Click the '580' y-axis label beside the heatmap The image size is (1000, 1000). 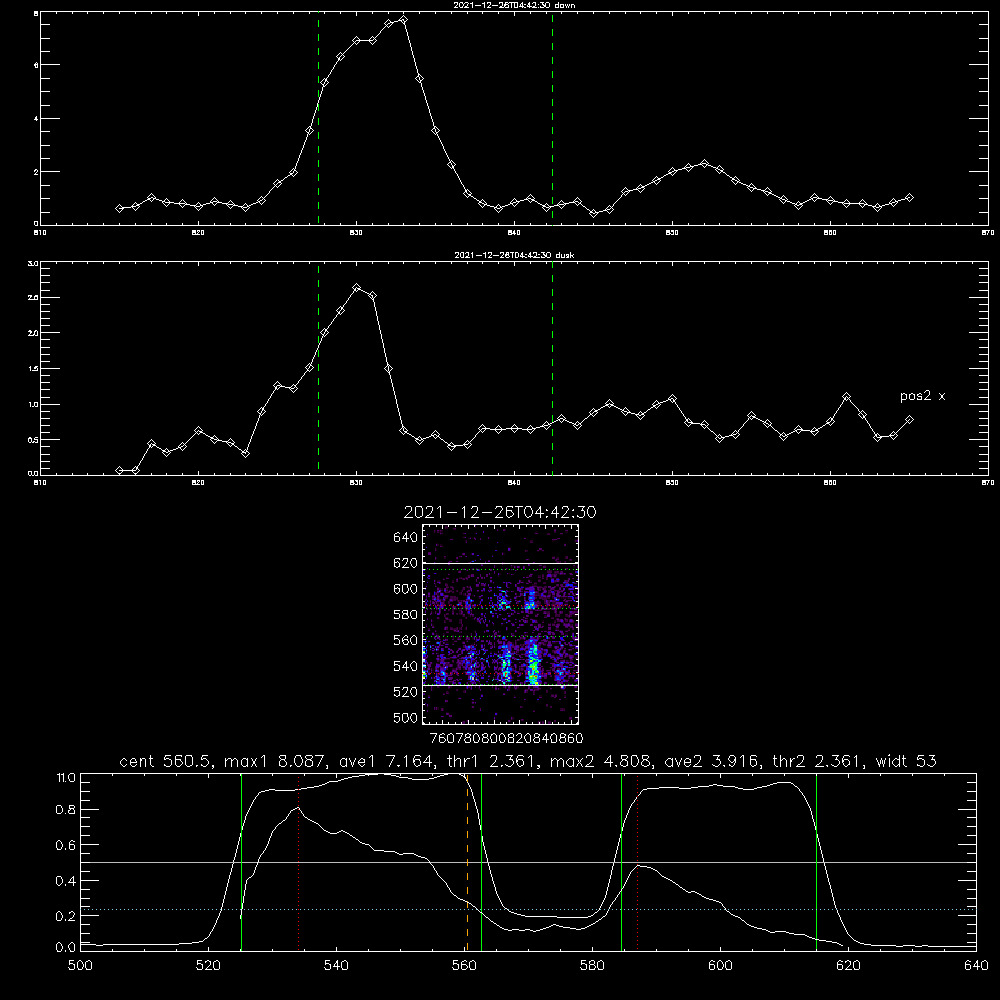tap(406, 615)
